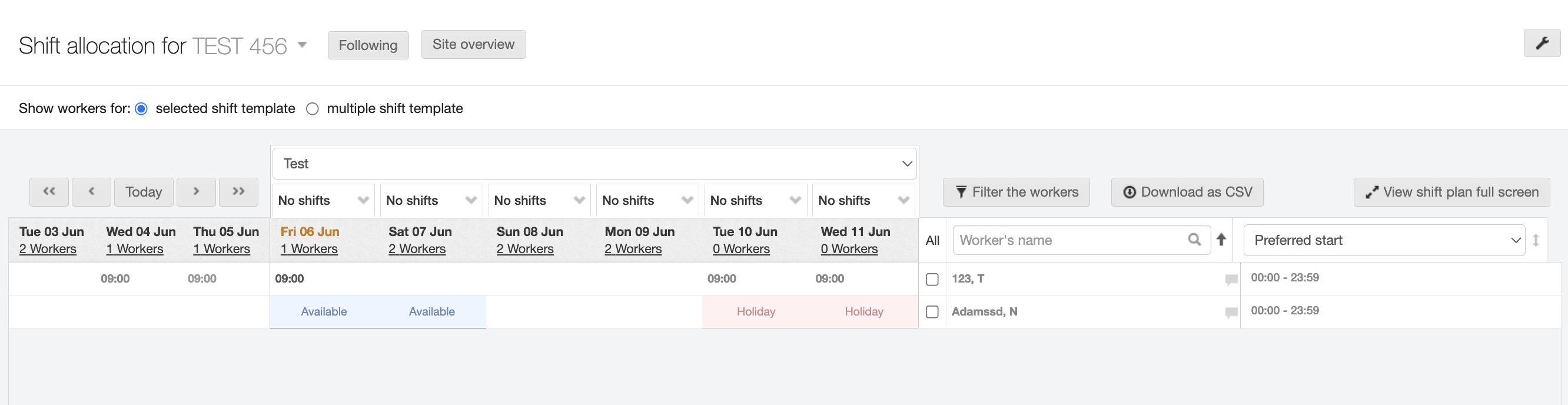
Task: Open the 'Test' shift template dropdown
Action: click(x=594, y=164)
